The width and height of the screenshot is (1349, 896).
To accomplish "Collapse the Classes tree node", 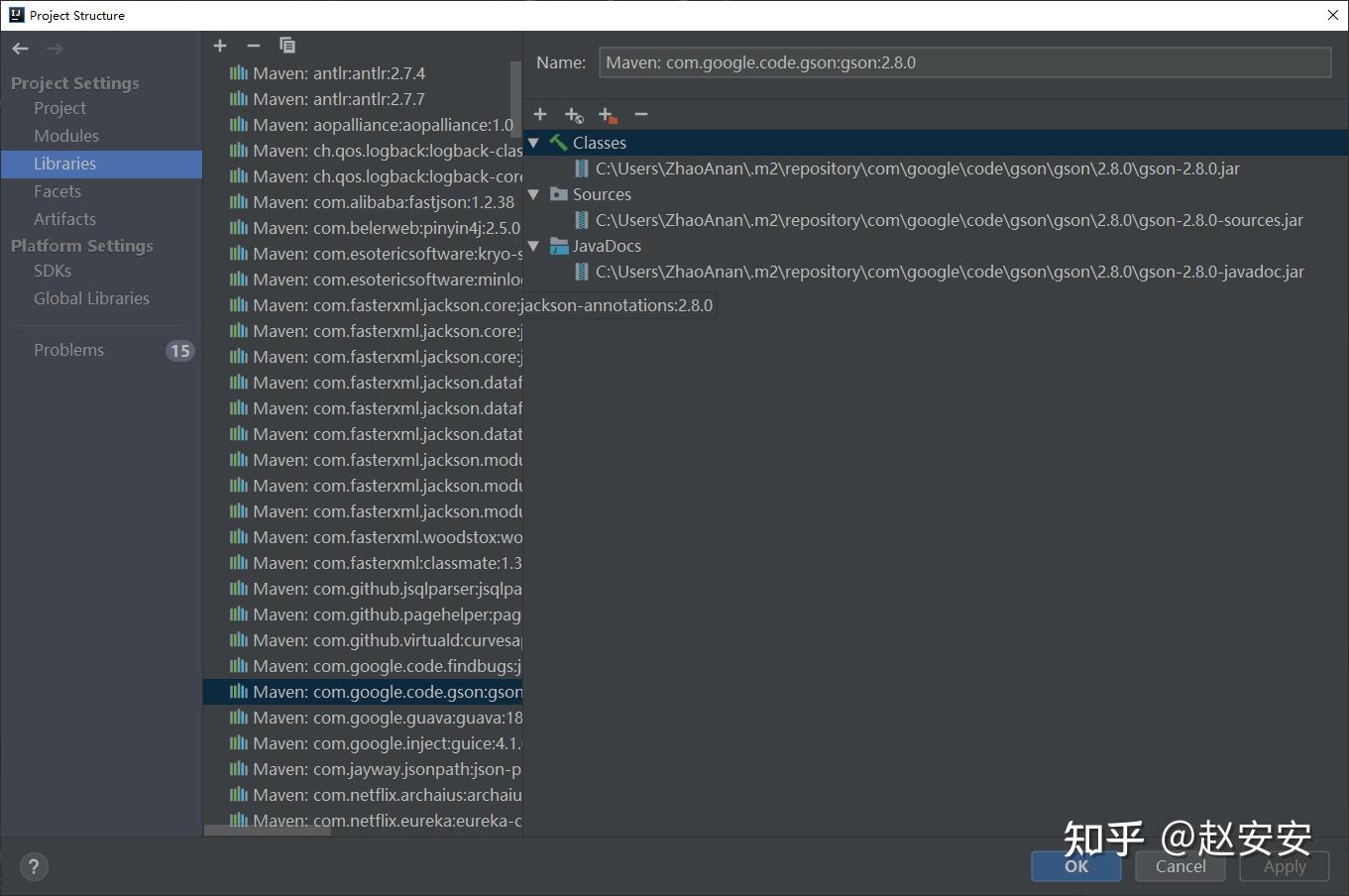I will [x=534, y=143].
